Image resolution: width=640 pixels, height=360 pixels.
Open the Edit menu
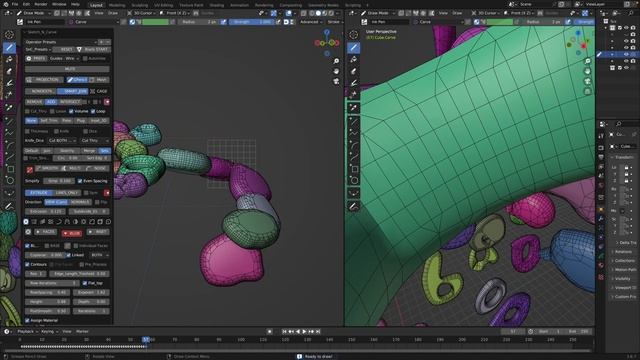pos(26,4)
